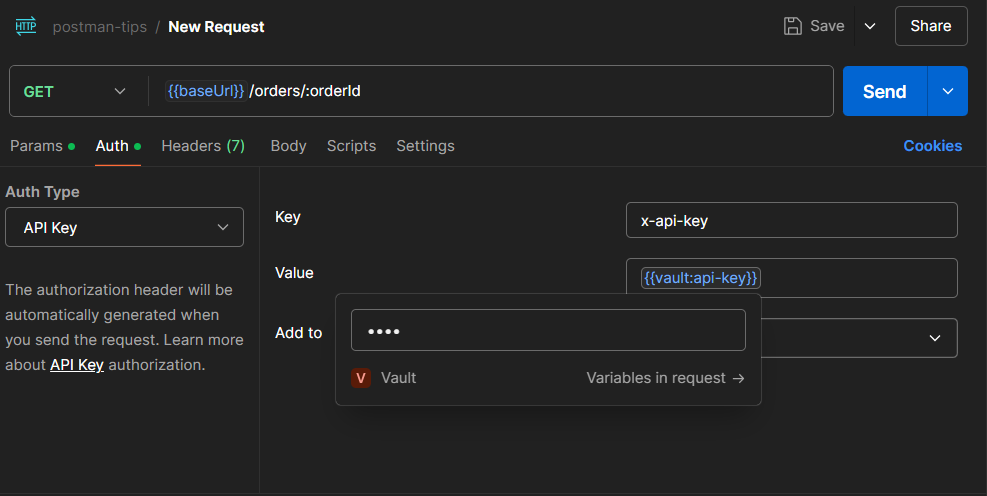Viewport: 987px width, 496px height.
Task: Click the red Vault icon
Action: click(x=361, y=378)
